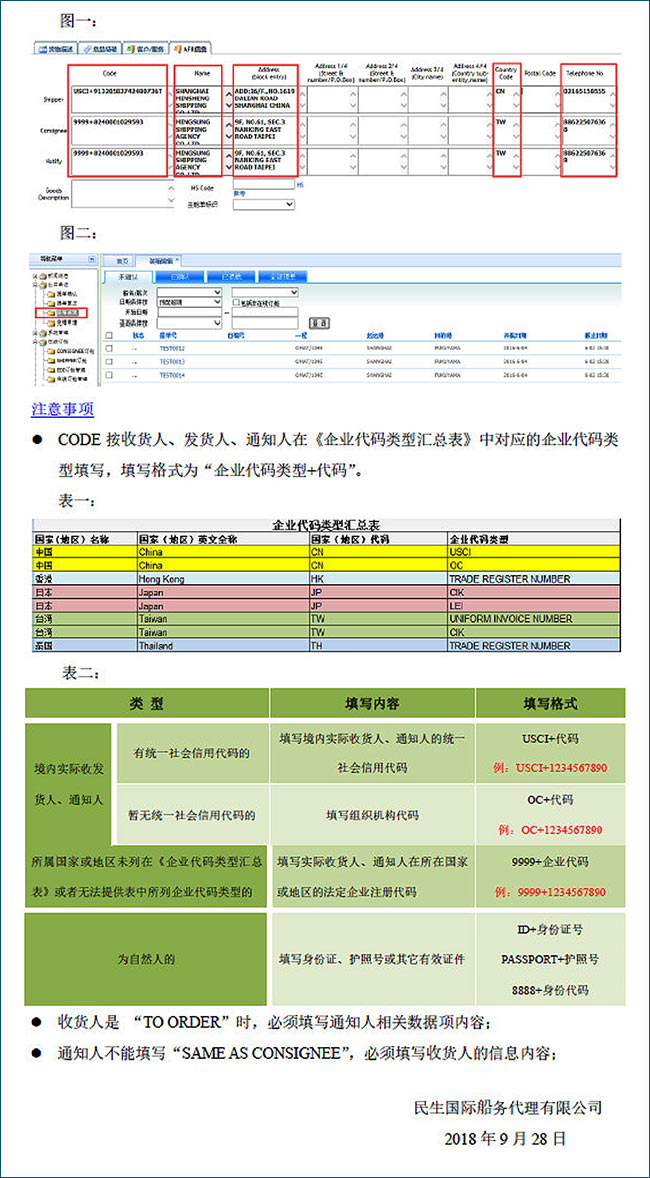Switch to the 货物描述 tab
Screen dimensions: 650x1178
pos(57,49)
